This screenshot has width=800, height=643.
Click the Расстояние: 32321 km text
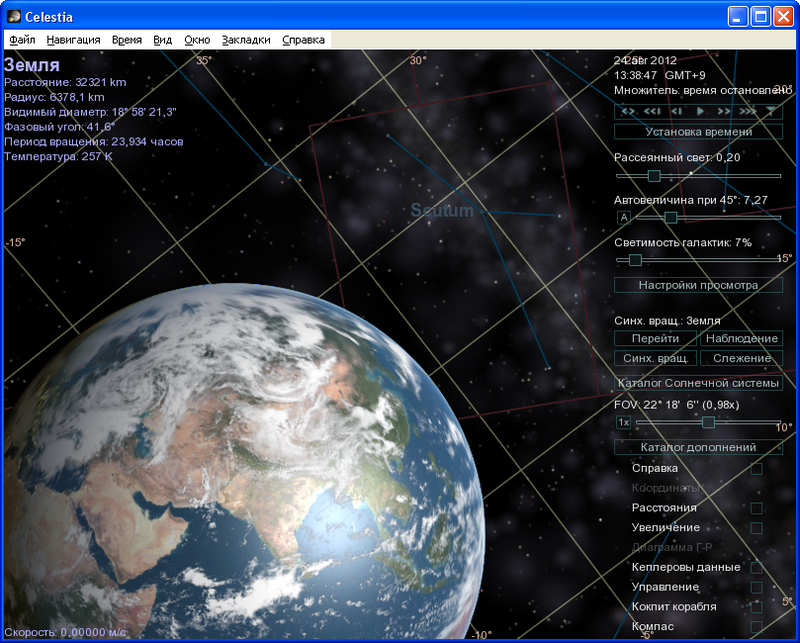click(x=65, y=82)
